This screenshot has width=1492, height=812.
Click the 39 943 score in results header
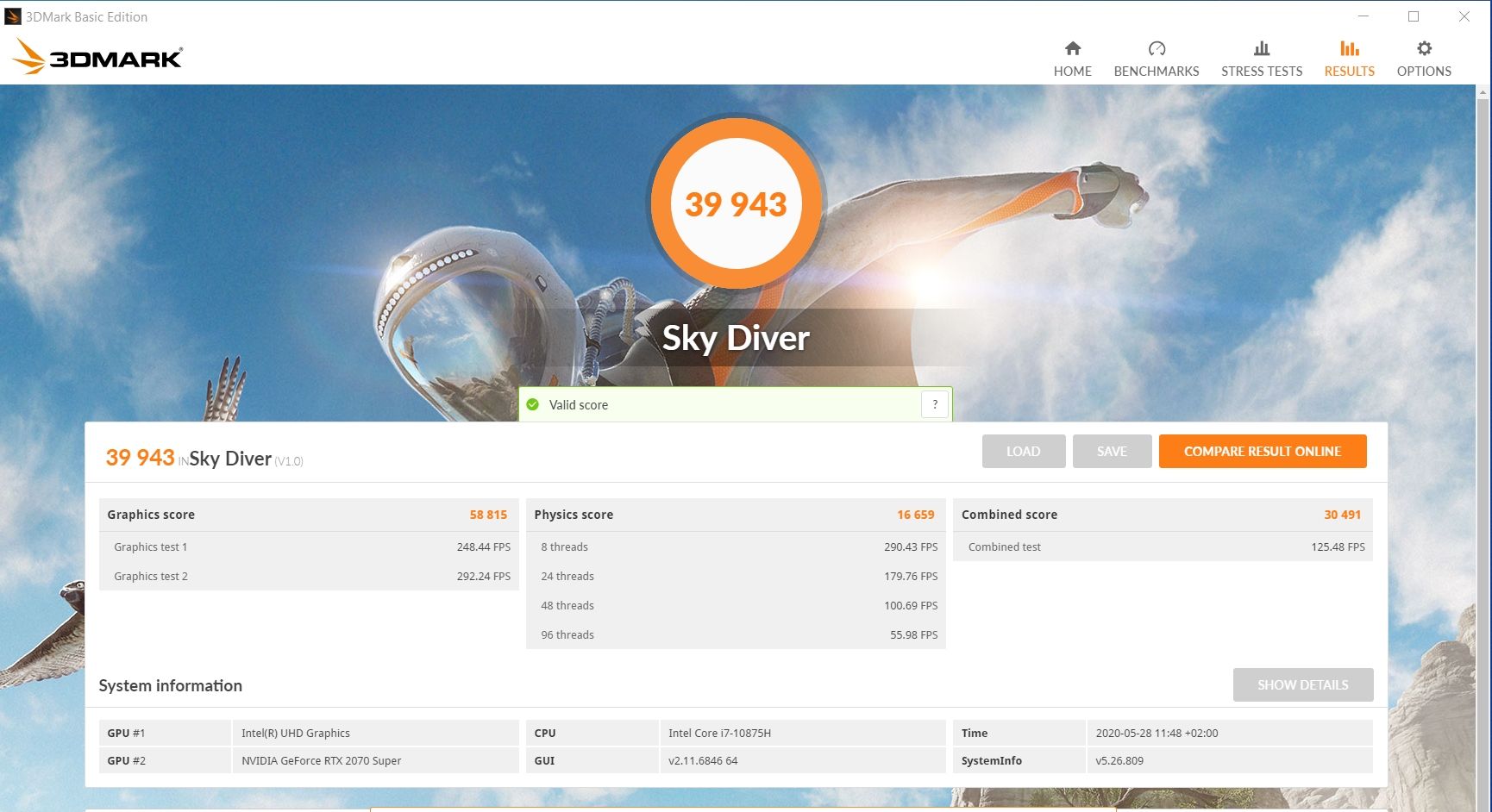141,458
